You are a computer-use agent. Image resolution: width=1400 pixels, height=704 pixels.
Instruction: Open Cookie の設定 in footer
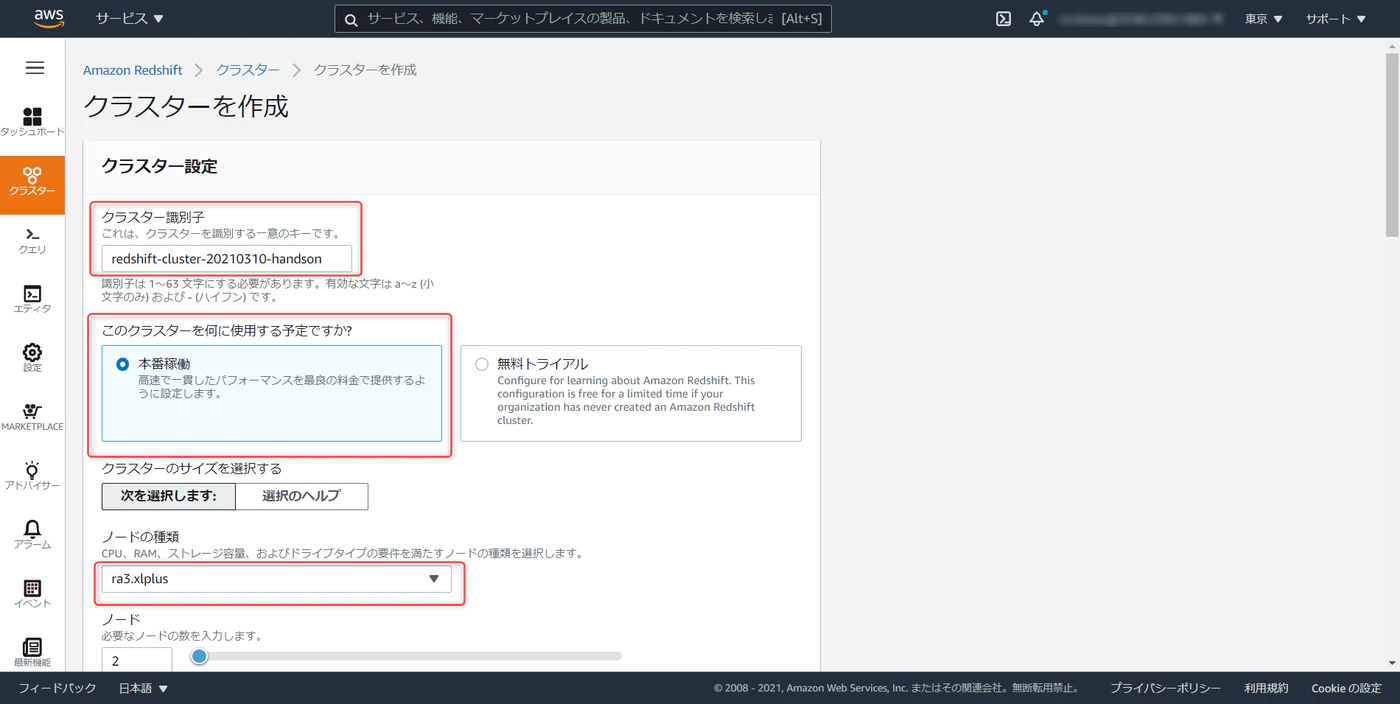(x=1346, y=688)
